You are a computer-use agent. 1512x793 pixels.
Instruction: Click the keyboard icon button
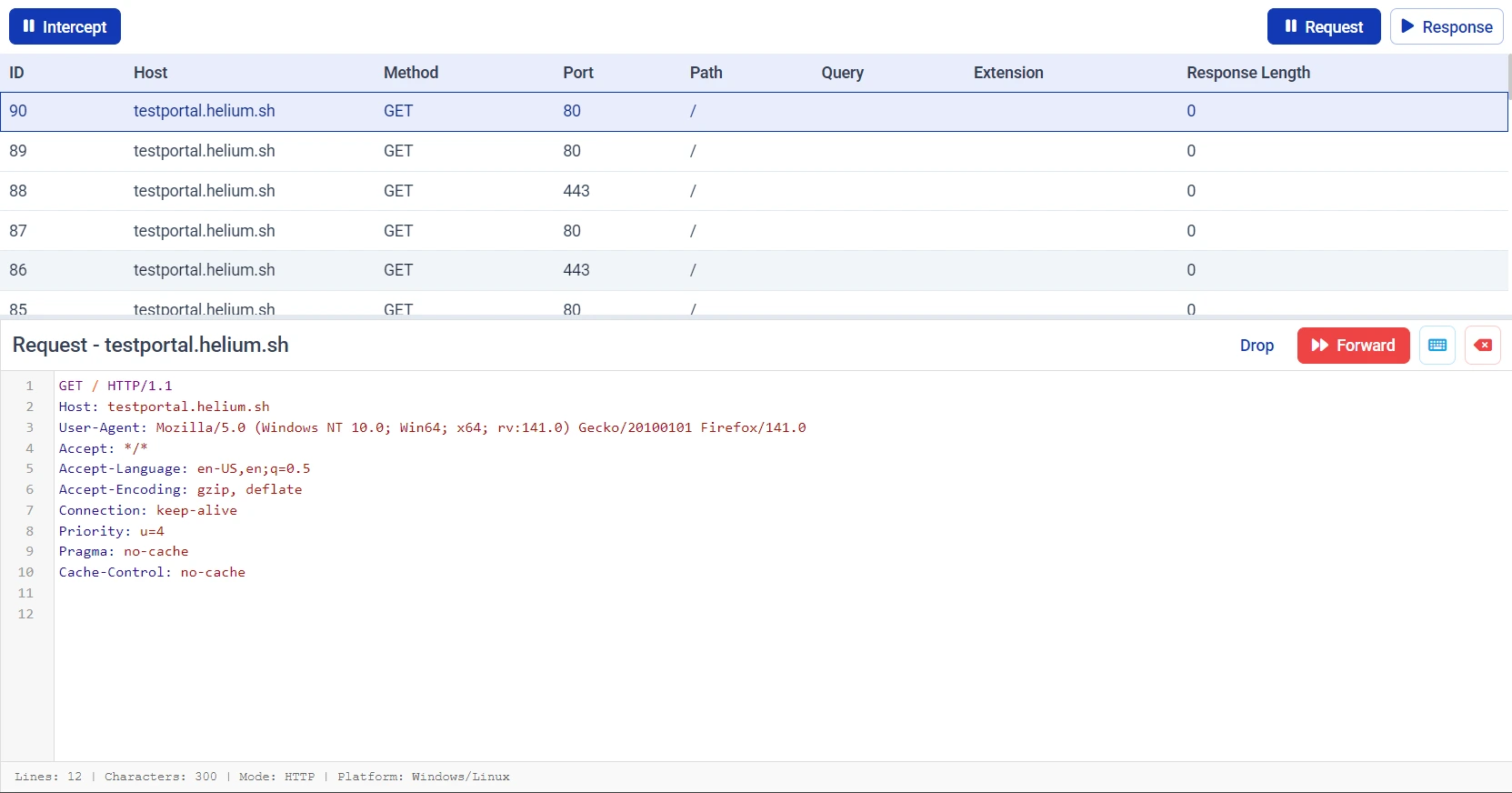pyautogui.click(x=1437, y=346)
